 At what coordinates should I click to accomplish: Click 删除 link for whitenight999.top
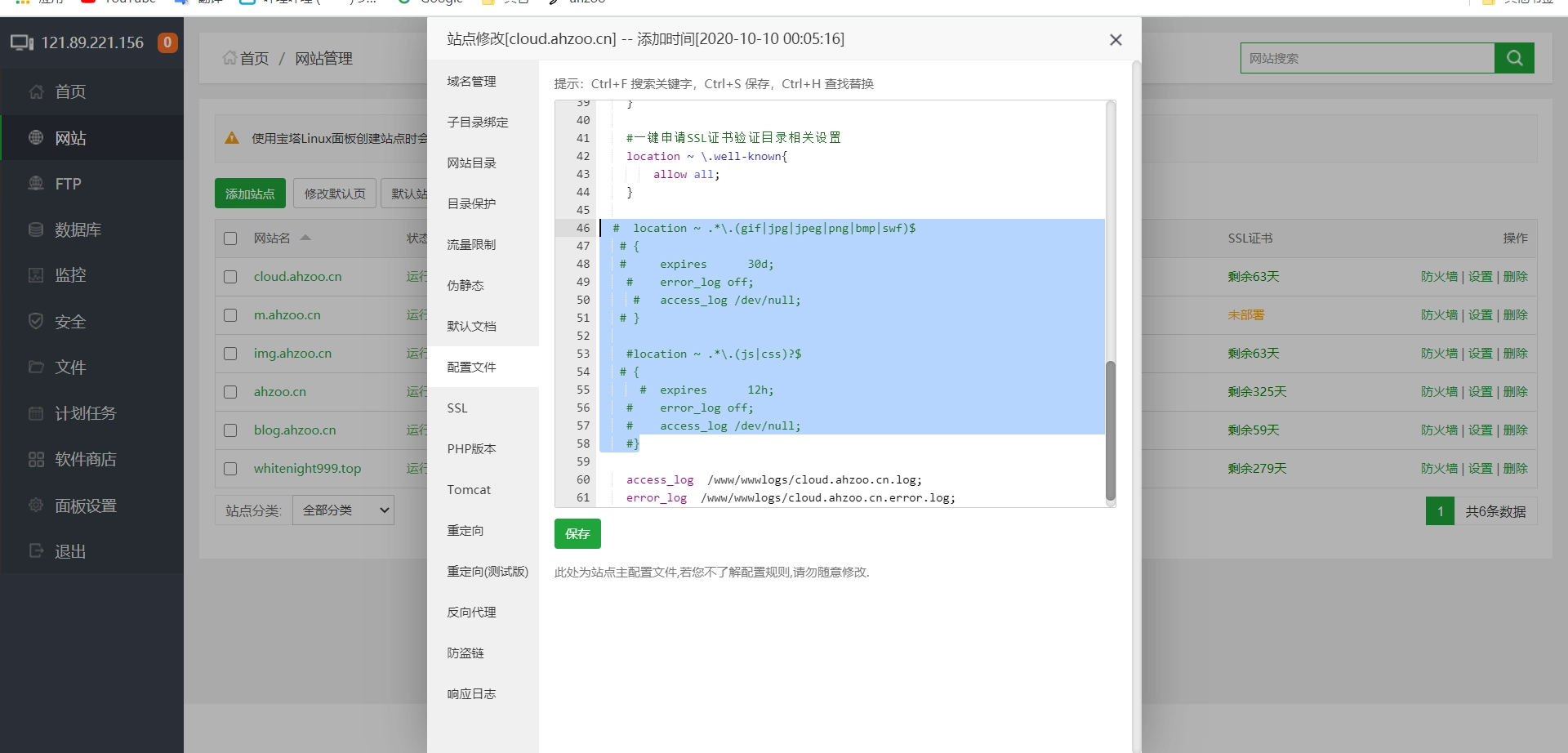1517,468
